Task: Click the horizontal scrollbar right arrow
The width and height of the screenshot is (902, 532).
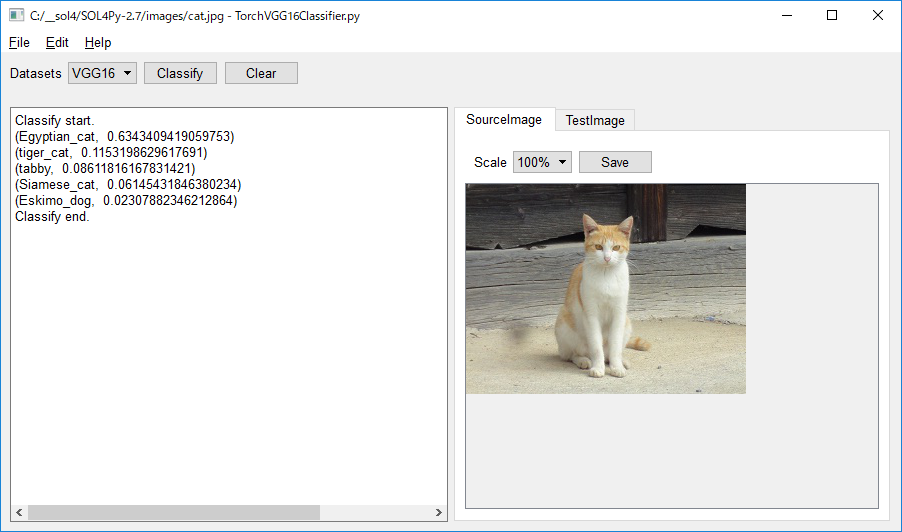Action: tap(438, 512)
